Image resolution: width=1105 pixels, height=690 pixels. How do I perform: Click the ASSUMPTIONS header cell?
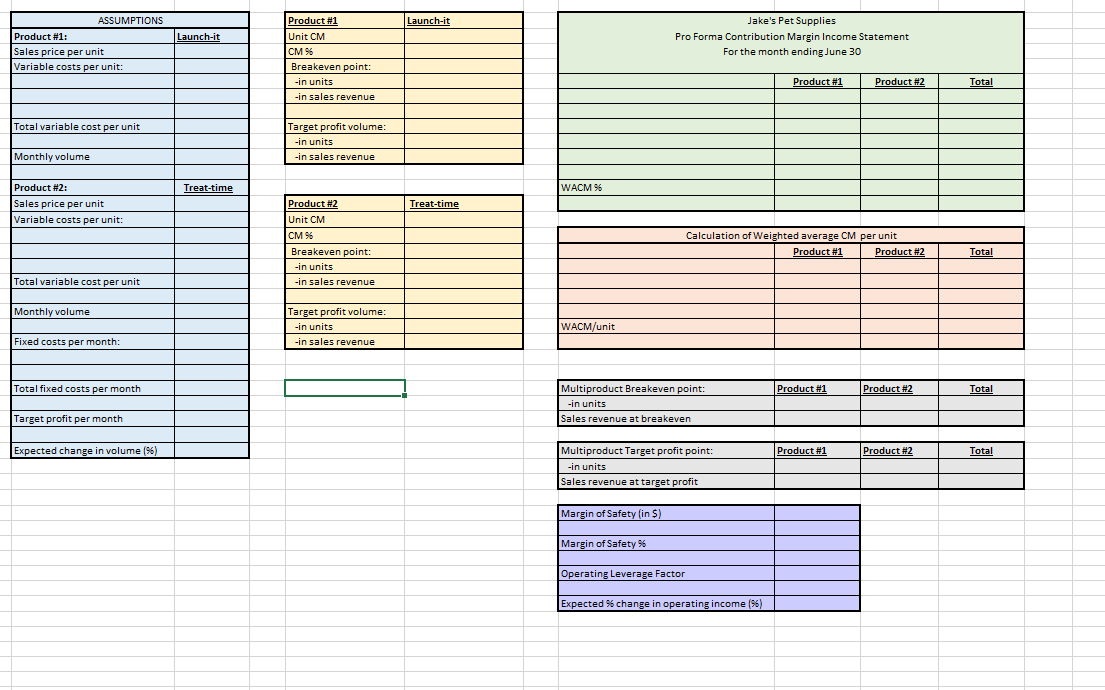[128, 20]
